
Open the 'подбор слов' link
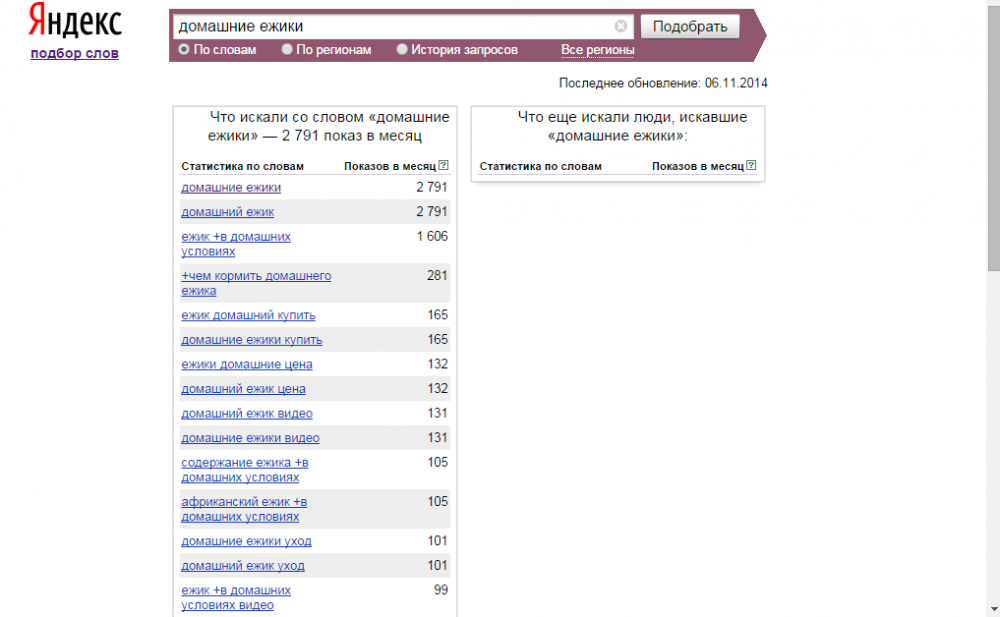(x=75, y=53)
